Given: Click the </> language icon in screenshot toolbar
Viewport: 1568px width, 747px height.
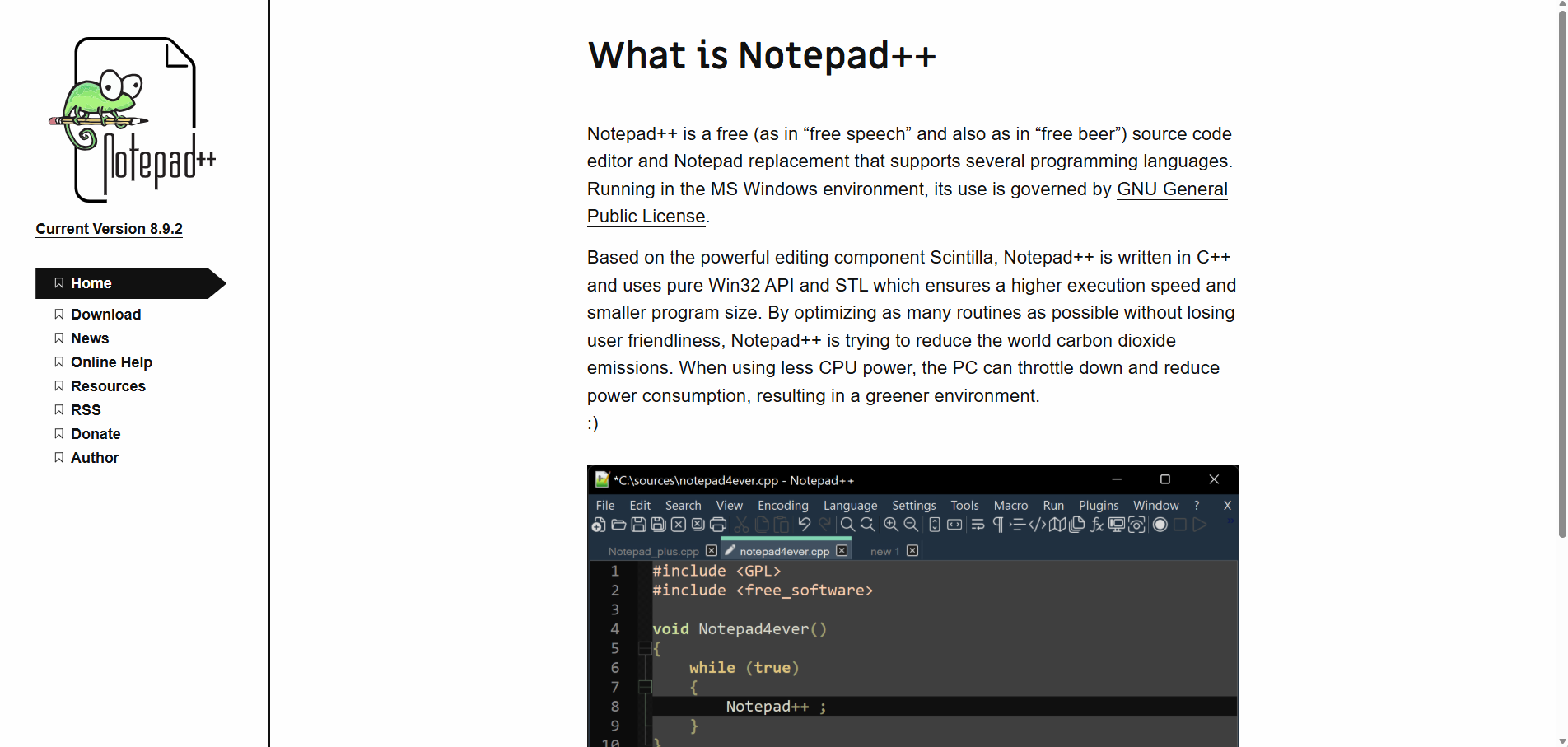Looking at the screenshot, I should point(1038,525).
